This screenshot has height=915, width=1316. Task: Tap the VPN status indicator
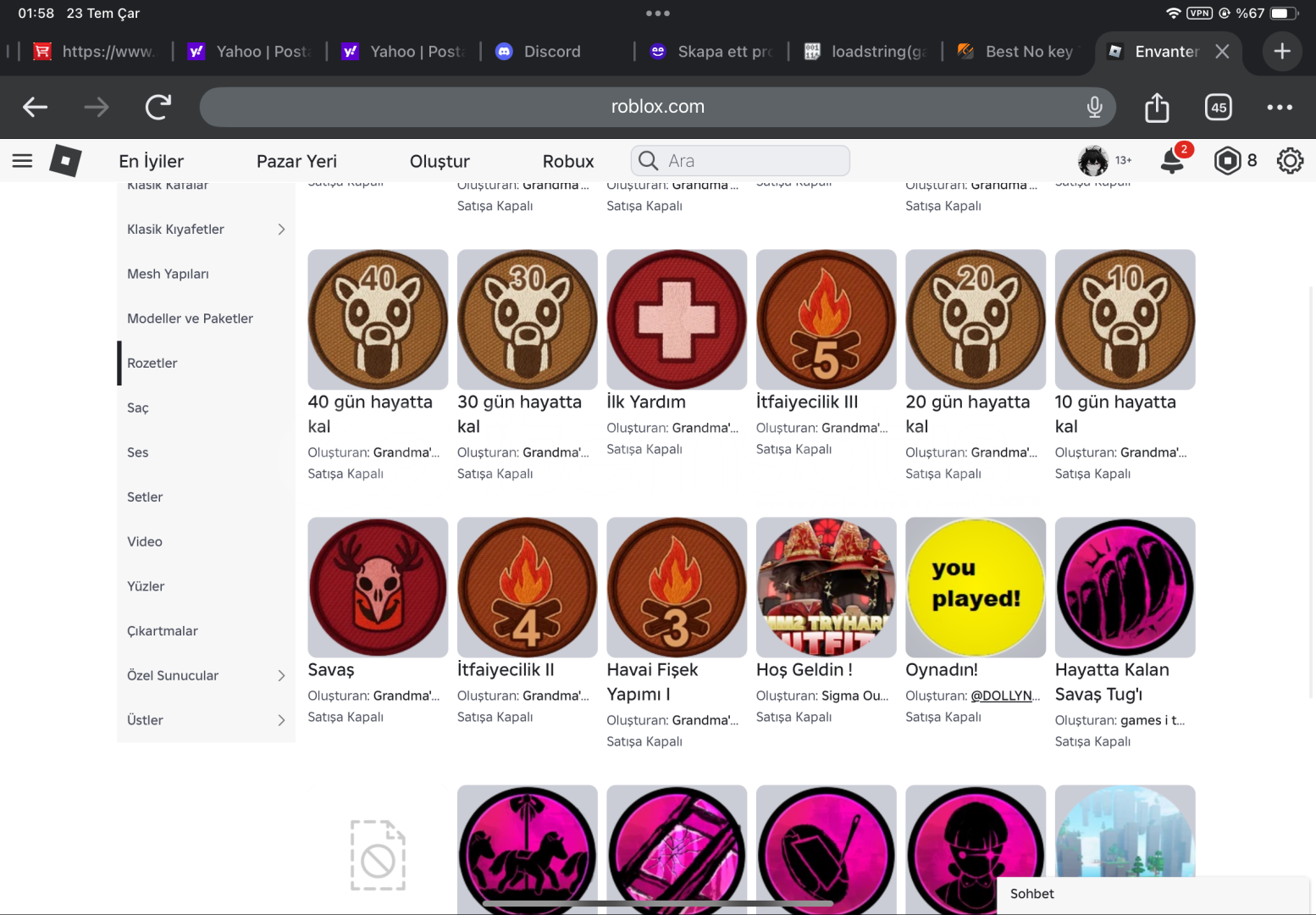(1200, 13)
